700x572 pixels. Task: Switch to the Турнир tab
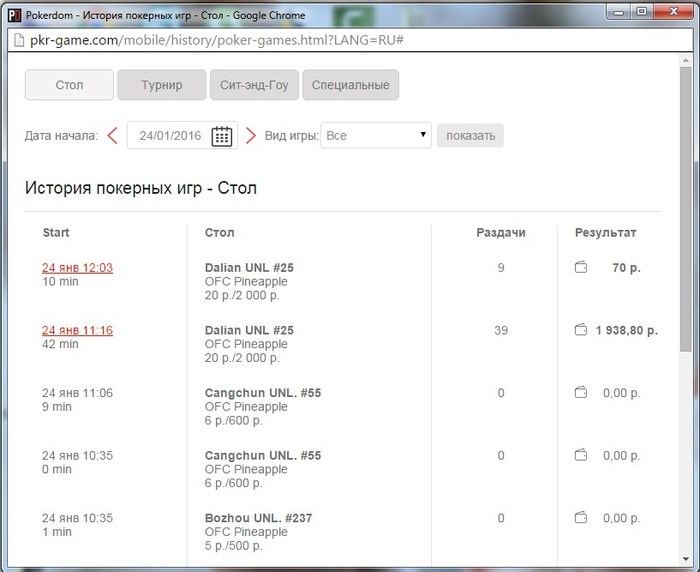162,85
